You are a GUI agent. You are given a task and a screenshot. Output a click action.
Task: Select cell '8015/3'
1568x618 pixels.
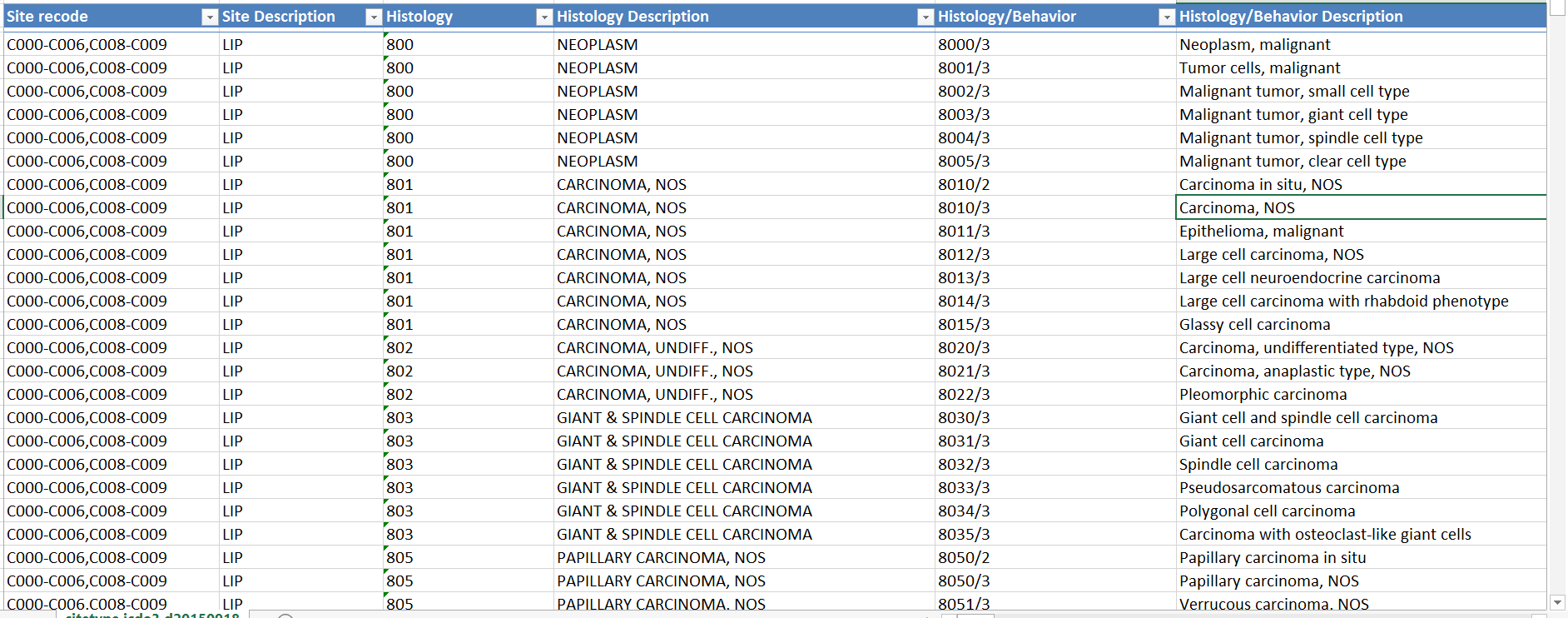tap(1055, 324)
